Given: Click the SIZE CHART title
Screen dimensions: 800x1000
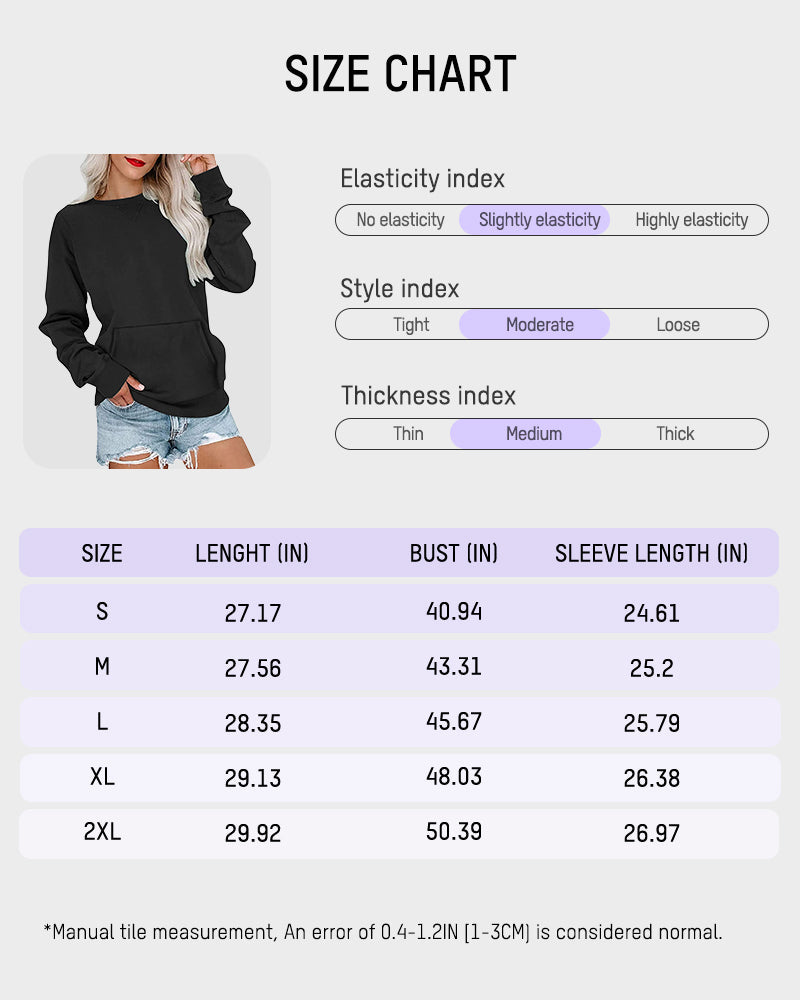Looking at the screenshot, I should (400, 74).
